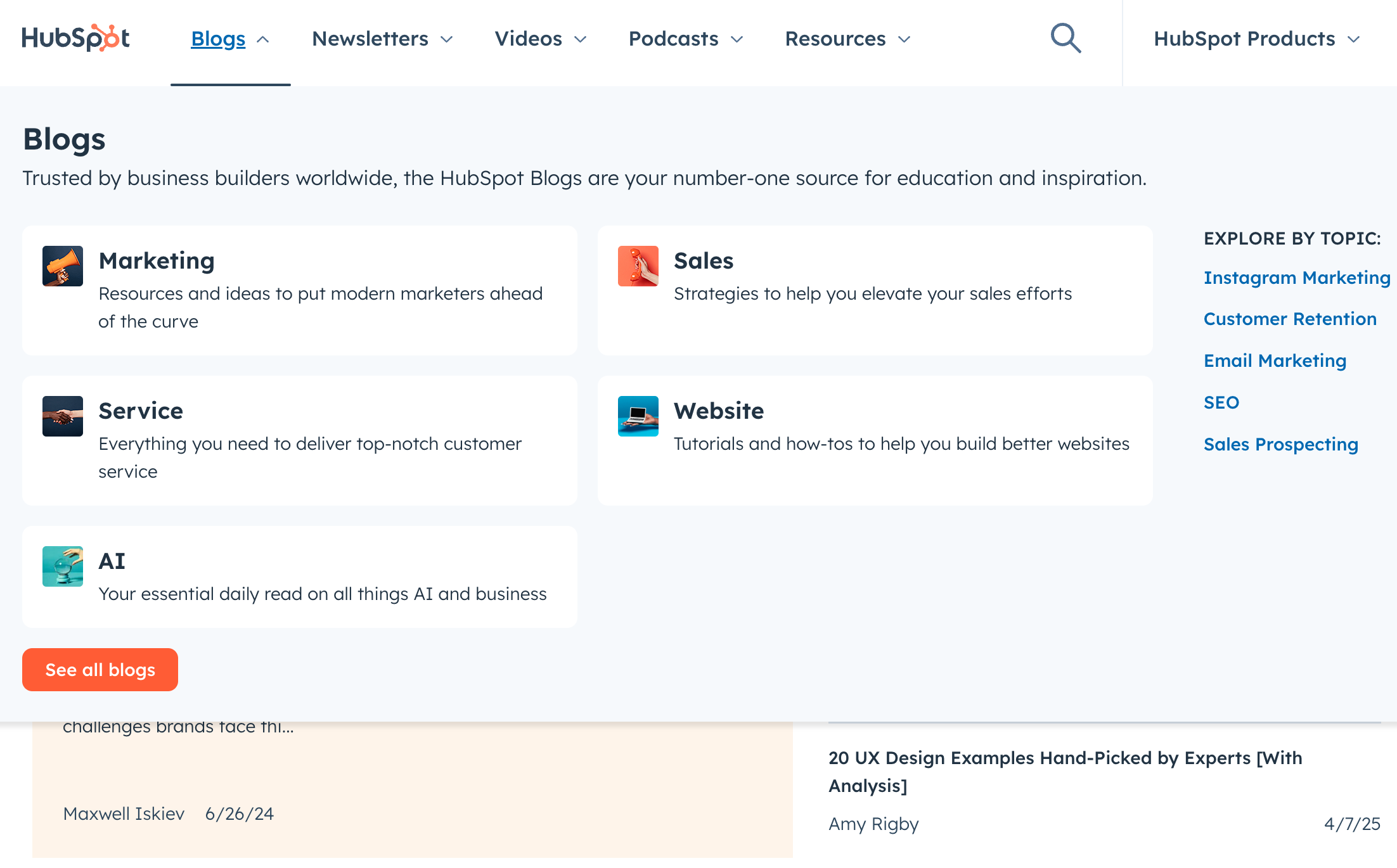
Task: Click the HubSpot logo
Action: pos(75,38)
